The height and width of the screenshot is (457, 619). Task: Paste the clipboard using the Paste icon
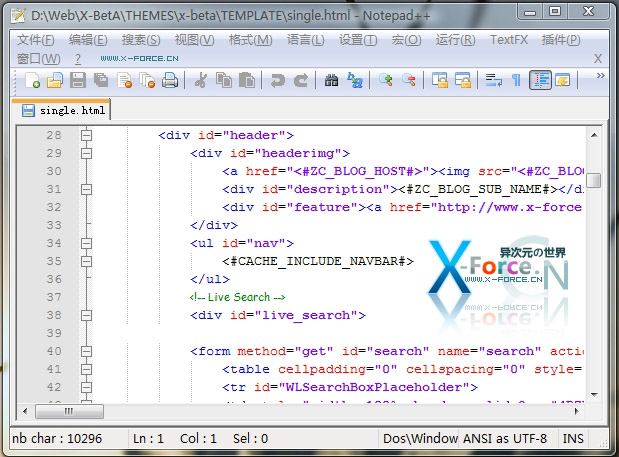[x=247, y=80]
